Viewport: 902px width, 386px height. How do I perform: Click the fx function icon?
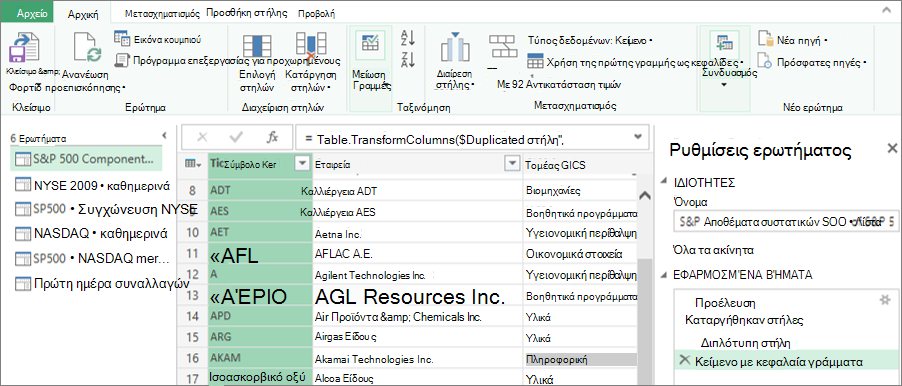click(272, 137)
